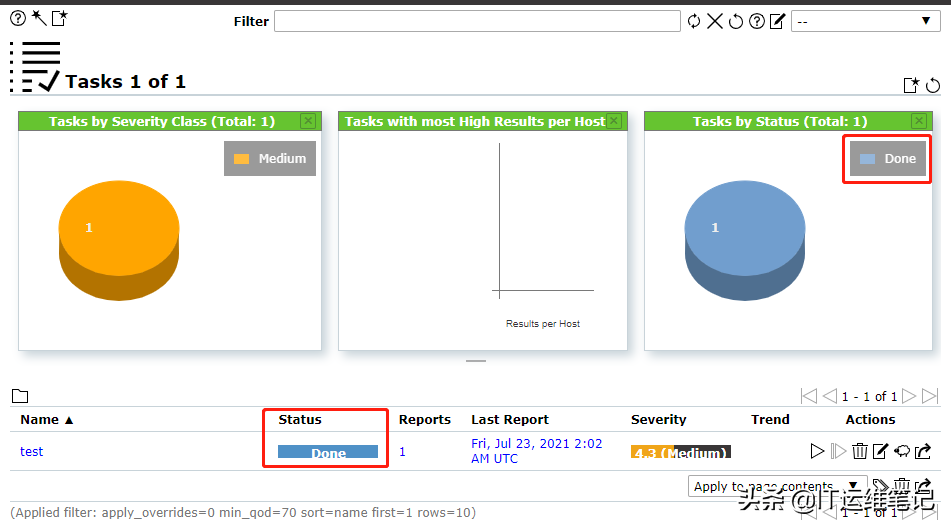The image size is (951, 528).
Task: Remove the filter with the X icon
Action: tap(715, 21)
